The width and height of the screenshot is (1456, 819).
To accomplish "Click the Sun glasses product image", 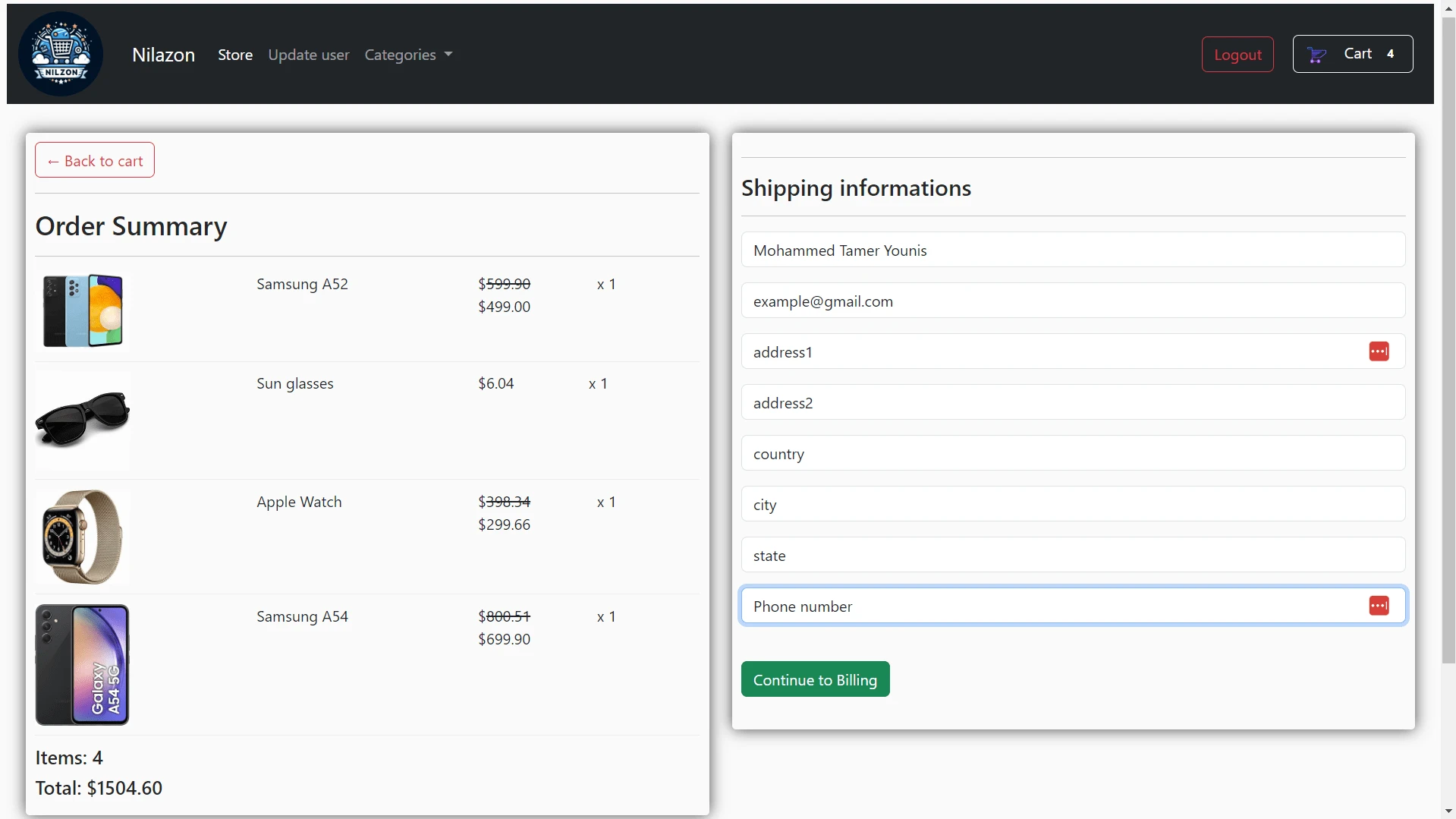I will click(x=83, y=420).
